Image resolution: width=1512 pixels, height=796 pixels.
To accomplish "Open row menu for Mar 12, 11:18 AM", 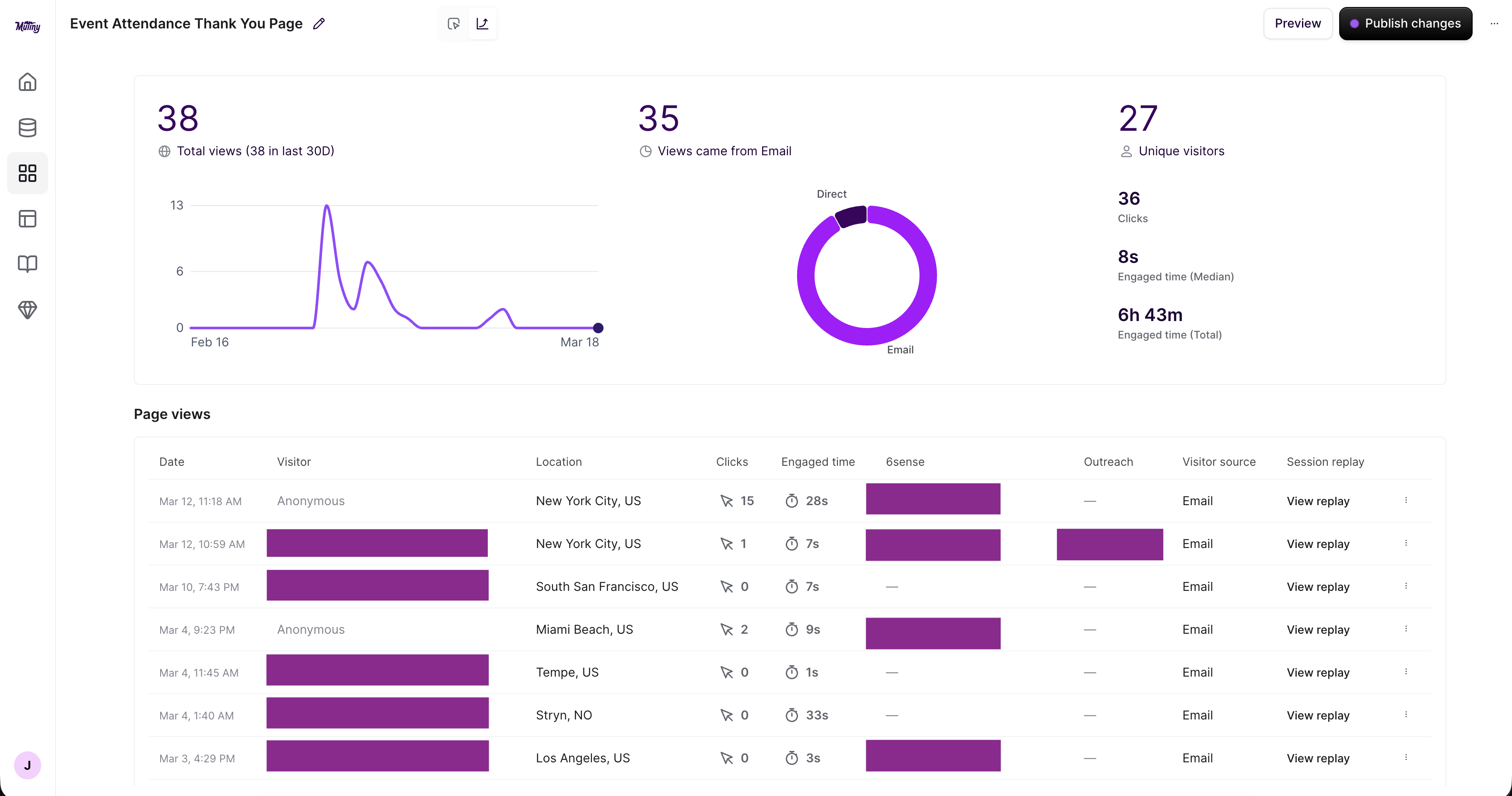I will tap(1406, 500).
